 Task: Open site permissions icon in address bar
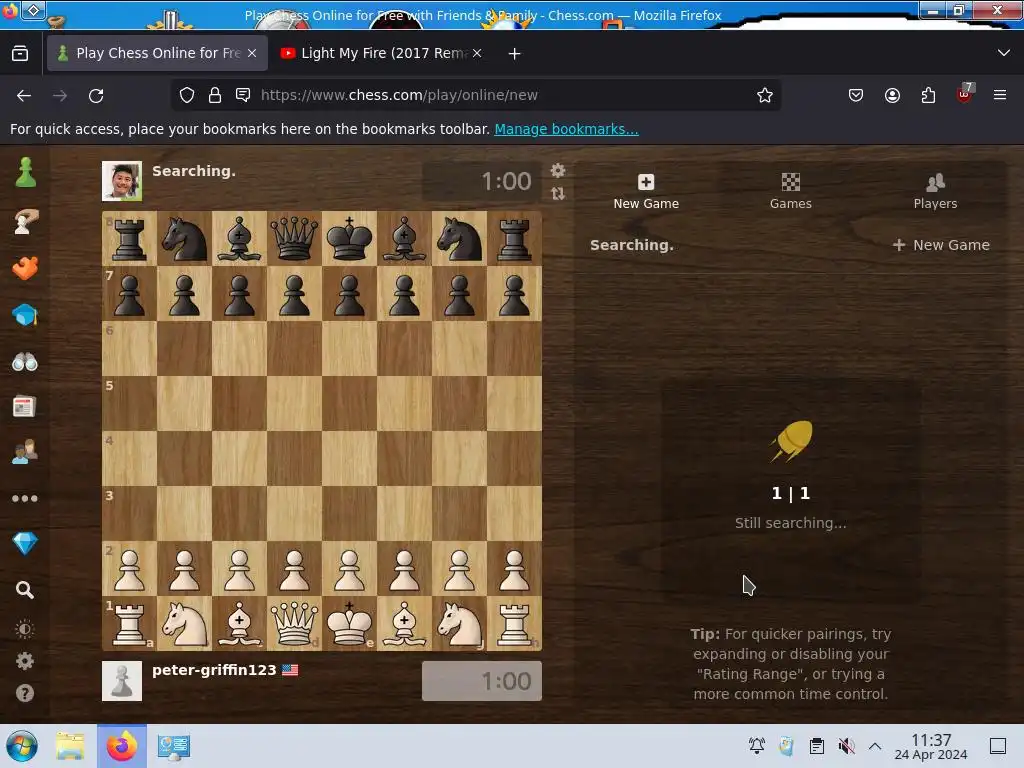(243, 95)
